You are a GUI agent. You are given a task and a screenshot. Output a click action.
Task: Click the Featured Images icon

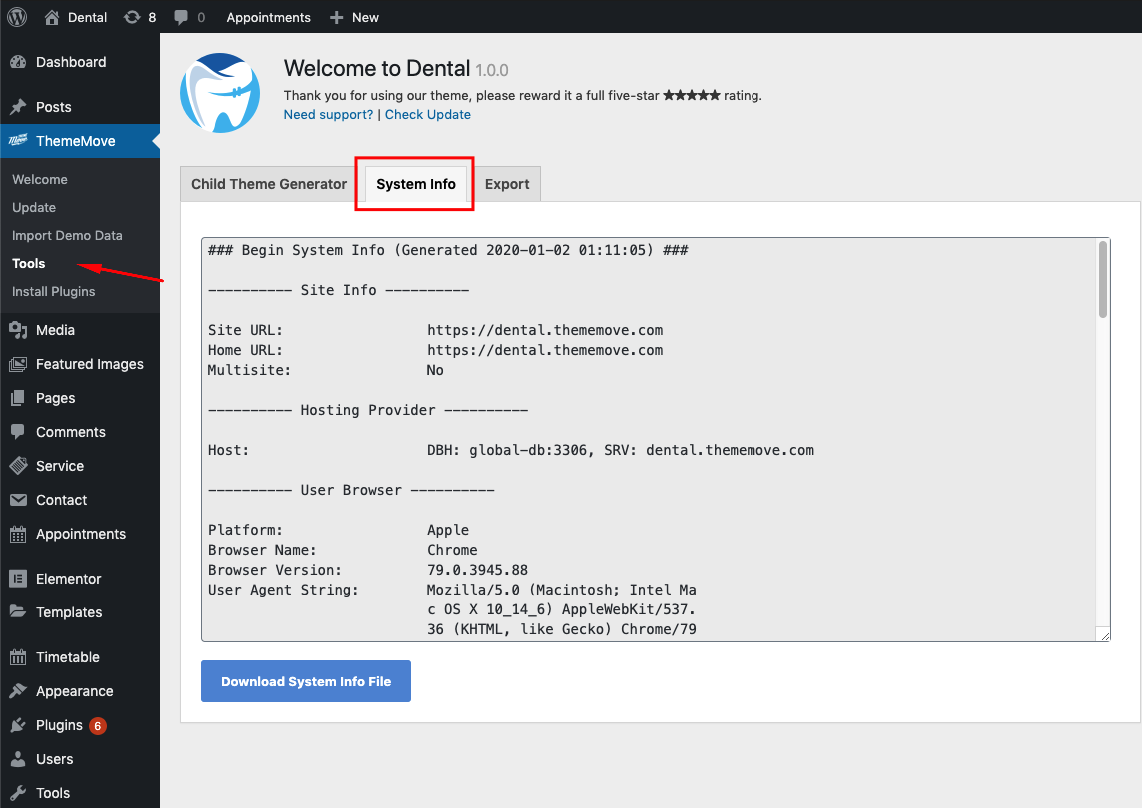tap(18, 364)
